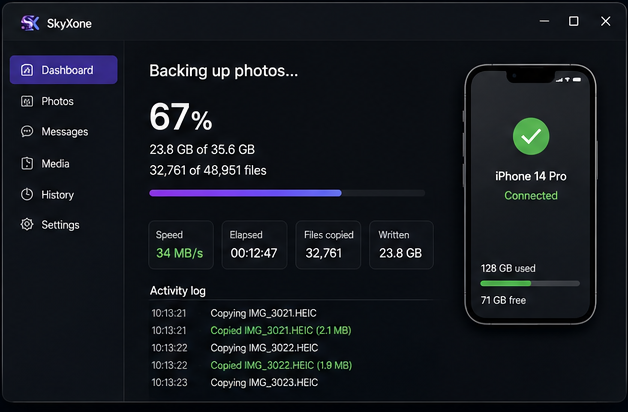This screenshot has width=628, height=412.
Task: Click "32,761 of 48,951 files" text
Action: 208,170
